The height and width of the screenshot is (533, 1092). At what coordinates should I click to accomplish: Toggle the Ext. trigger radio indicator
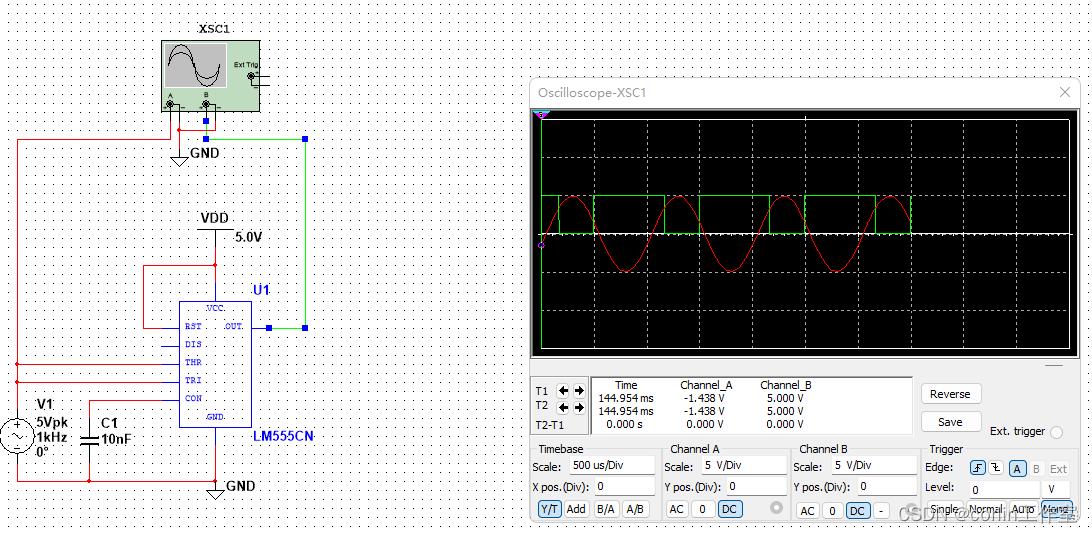1056,432
